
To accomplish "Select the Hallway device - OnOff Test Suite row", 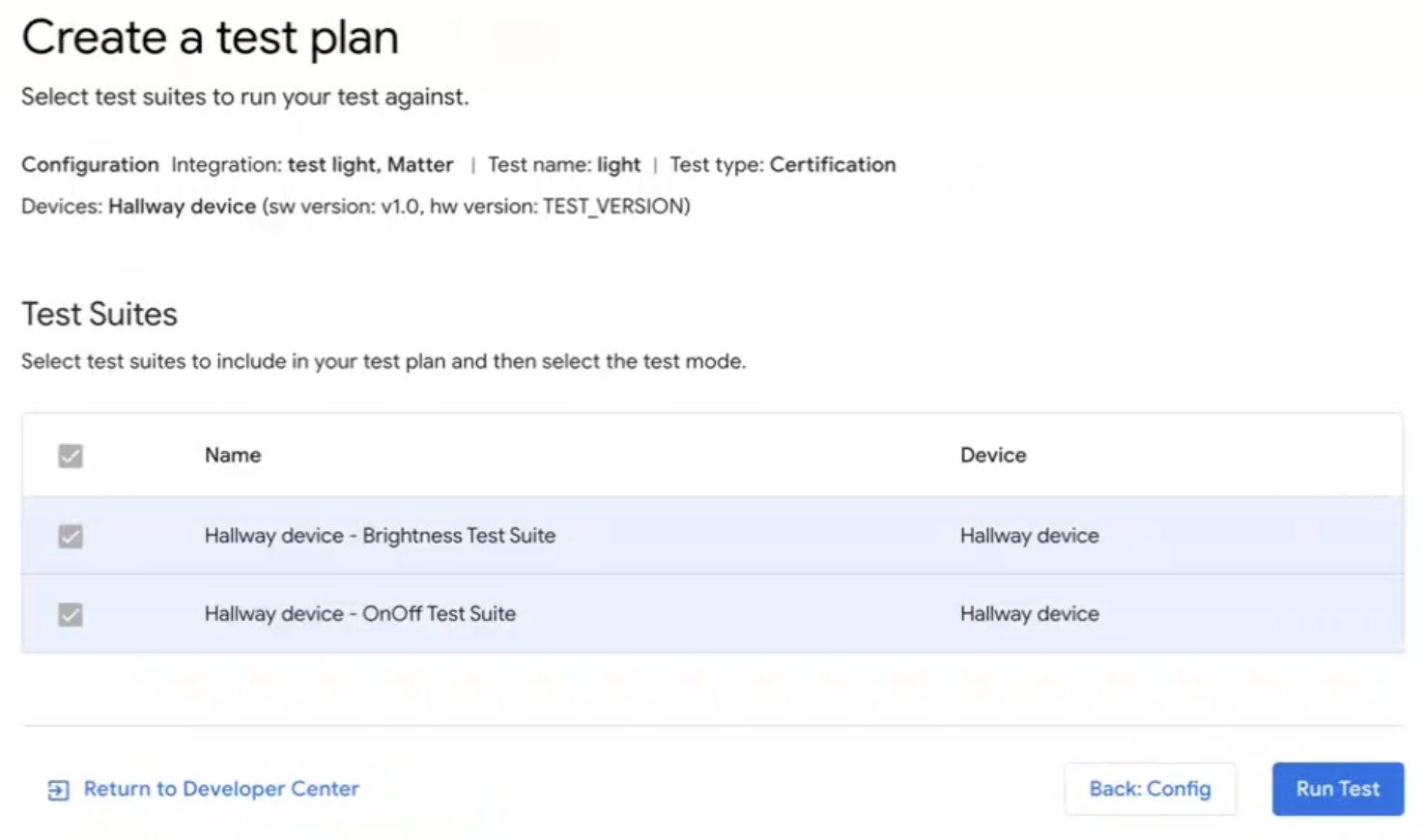I will [359, 614].
